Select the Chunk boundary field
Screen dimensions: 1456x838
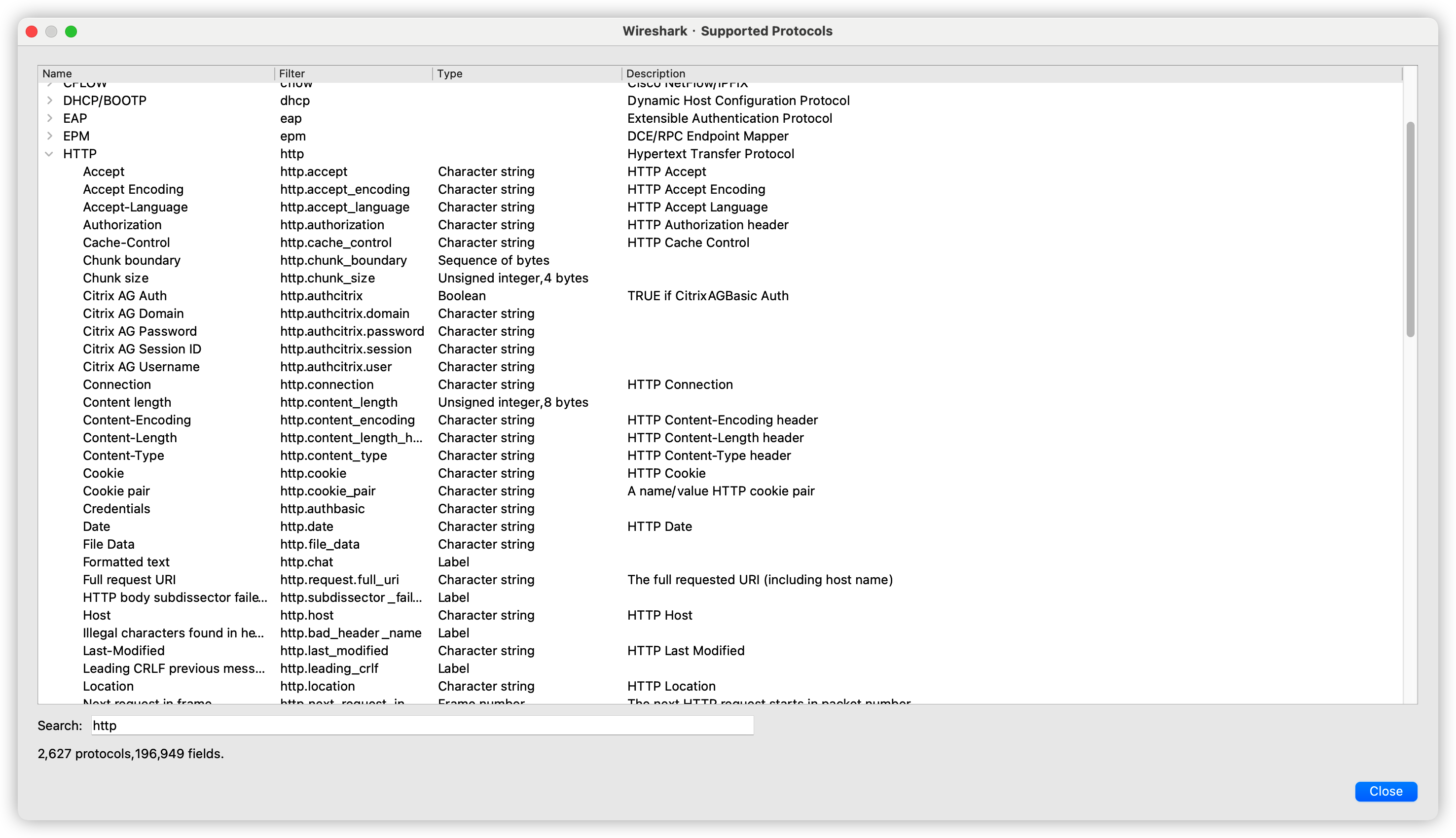(720, 261)
